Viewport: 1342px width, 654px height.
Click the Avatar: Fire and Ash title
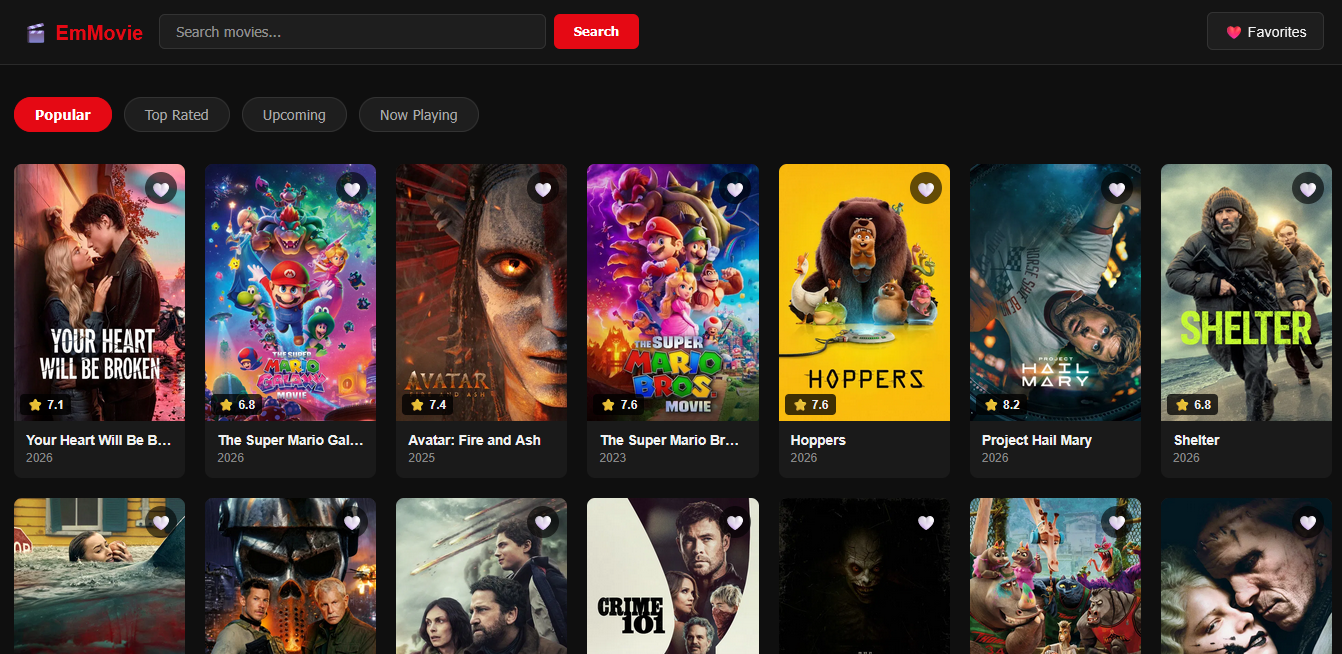click(474, 440)
